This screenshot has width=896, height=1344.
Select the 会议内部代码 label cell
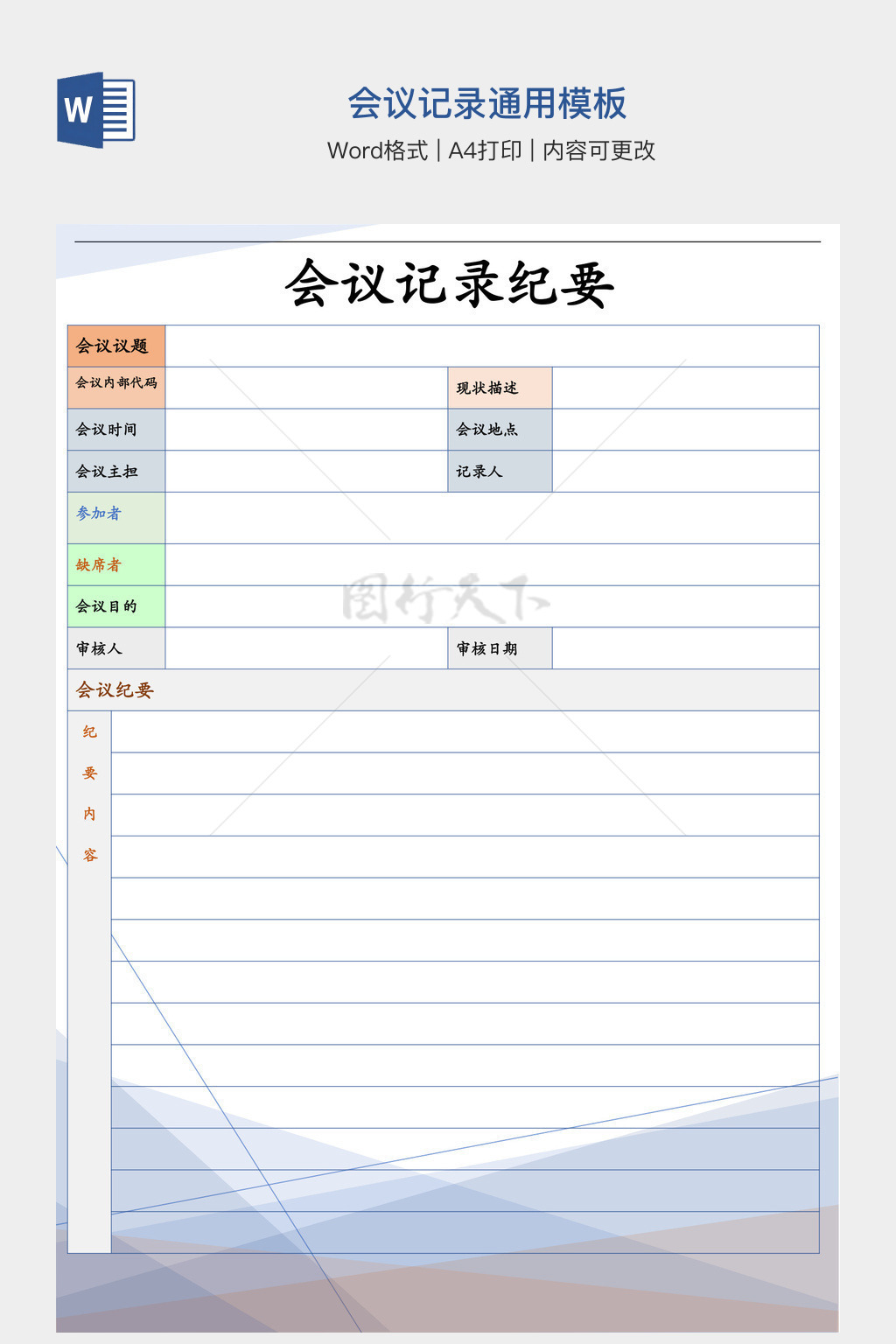point(116,387)
